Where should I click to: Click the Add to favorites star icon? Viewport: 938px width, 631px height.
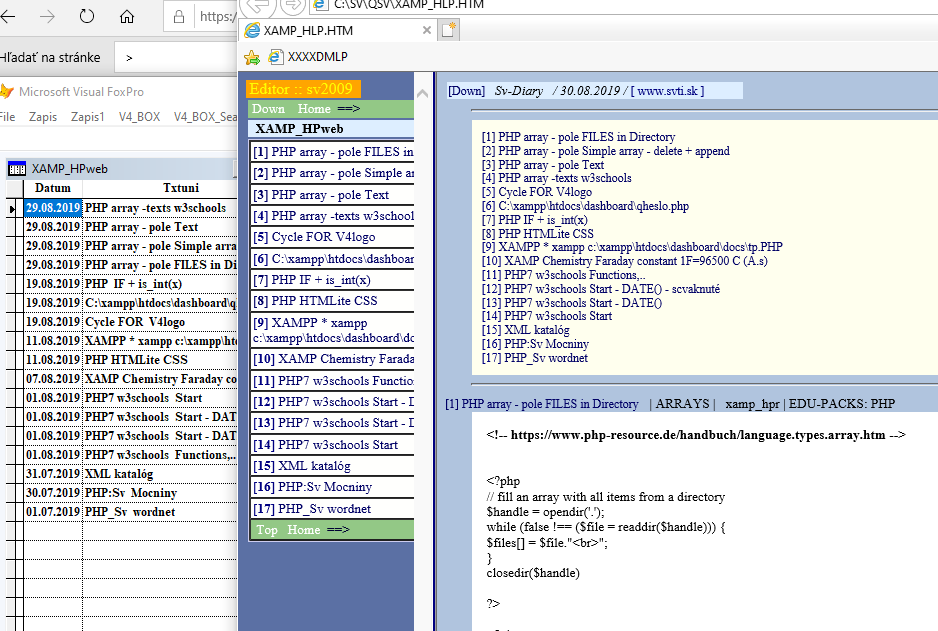[252, 57]
